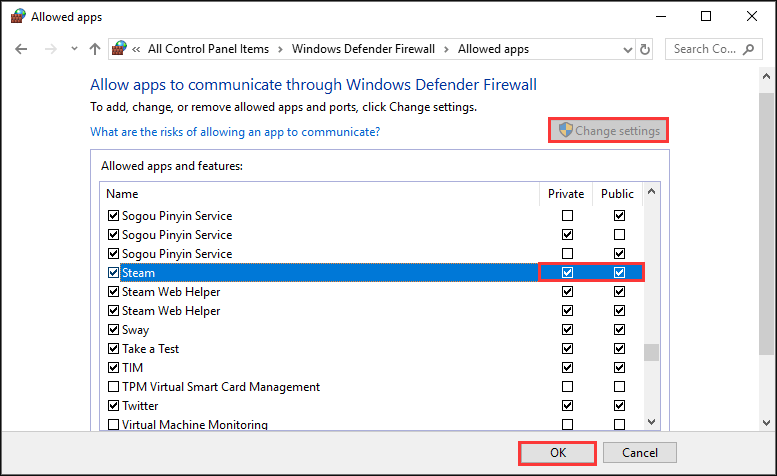This screenshot has height=476, width=777.
Task: Go forward using the forward arrow
Action: [51, 49]
